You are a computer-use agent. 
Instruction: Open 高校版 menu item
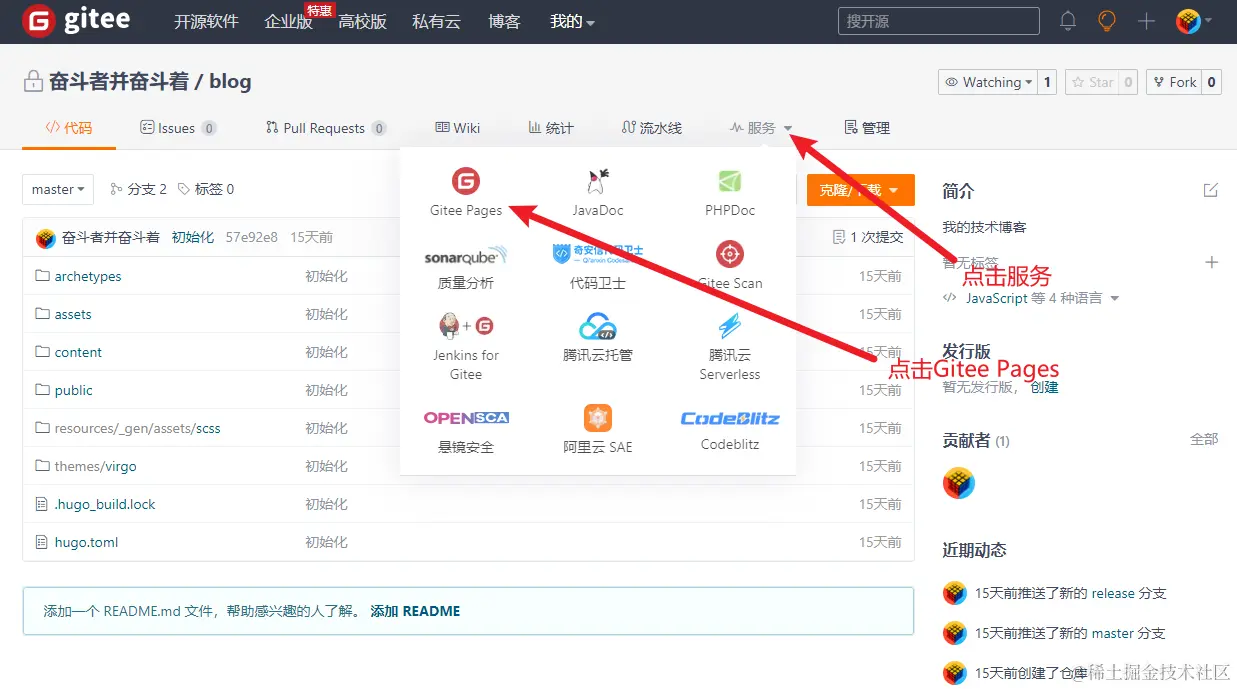tap(362, 21)
